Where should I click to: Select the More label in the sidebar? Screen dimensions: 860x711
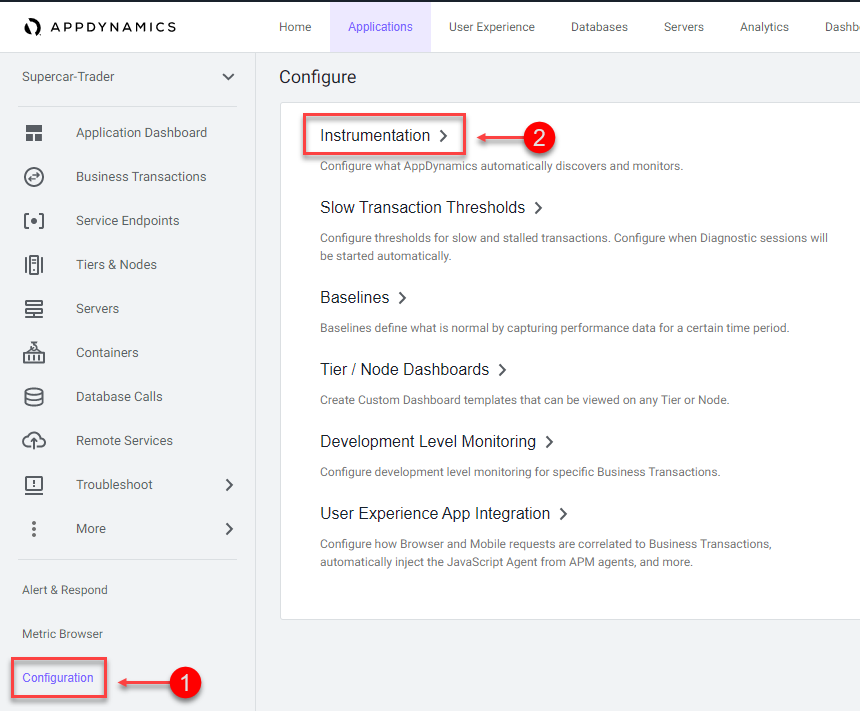[91, 528]
